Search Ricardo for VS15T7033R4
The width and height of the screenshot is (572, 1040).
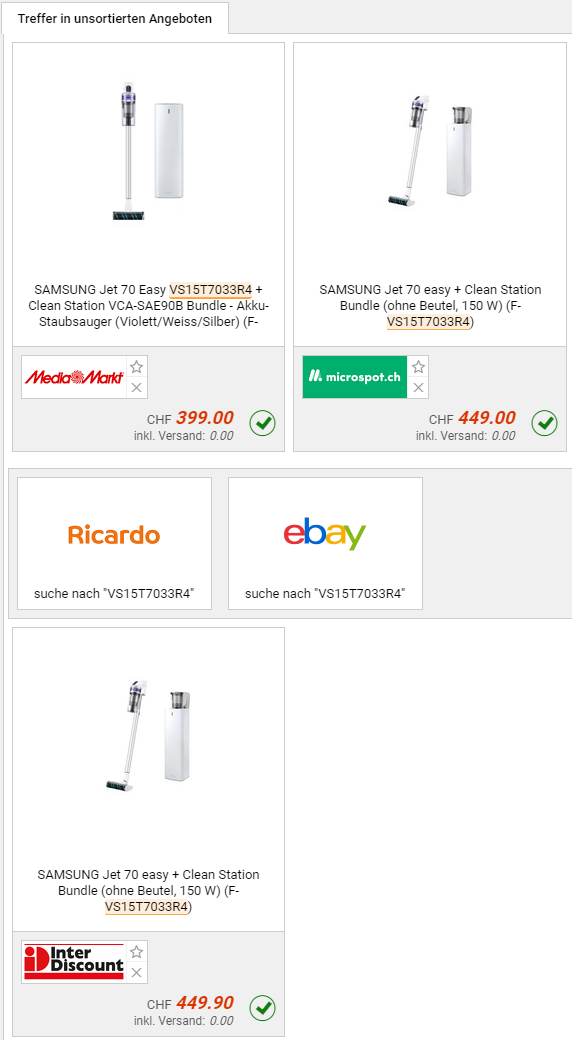[x=114, y=543]
